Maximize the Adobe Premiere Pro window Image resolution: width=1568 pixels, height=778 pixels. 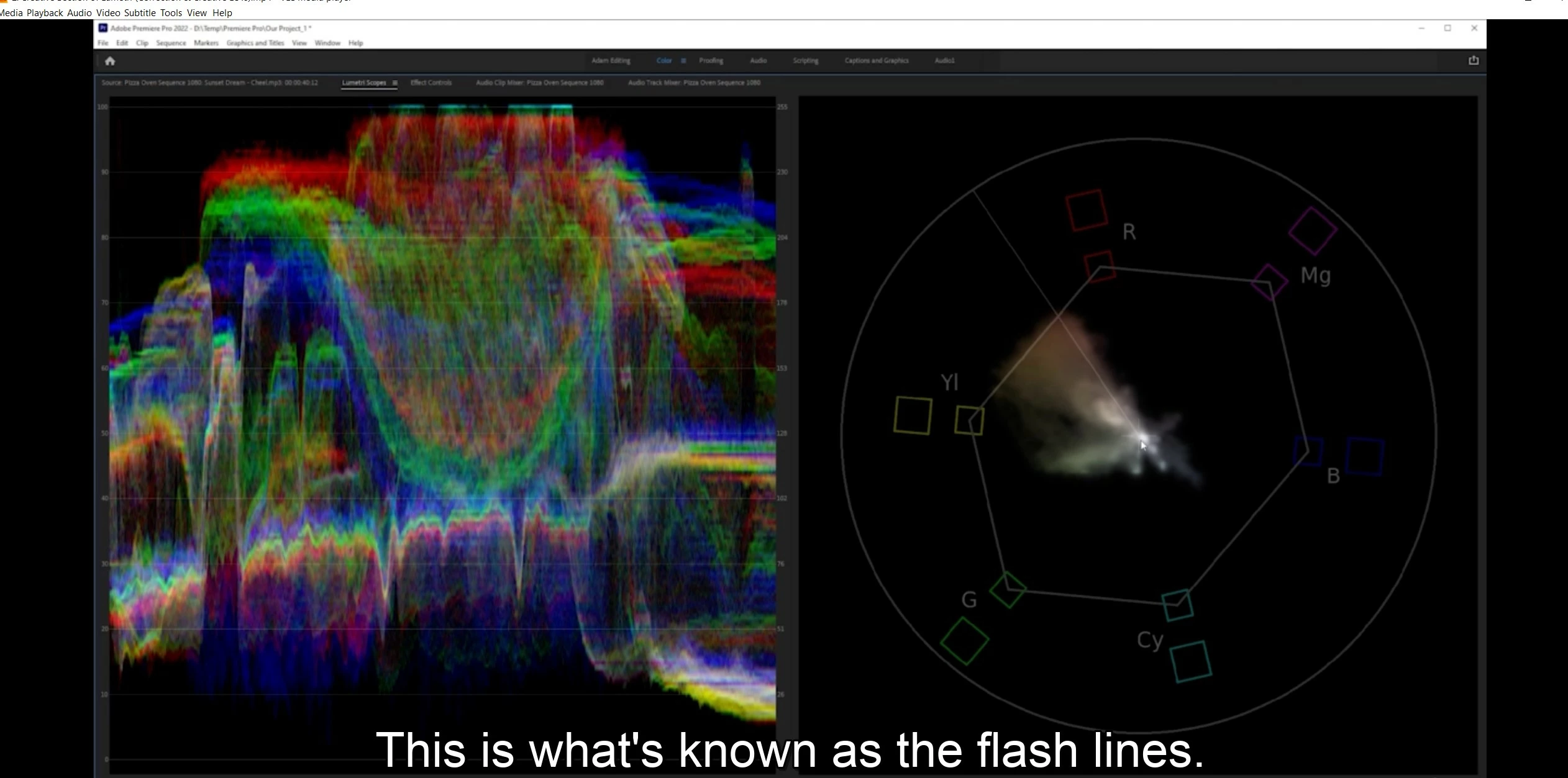coord(1447,29)
